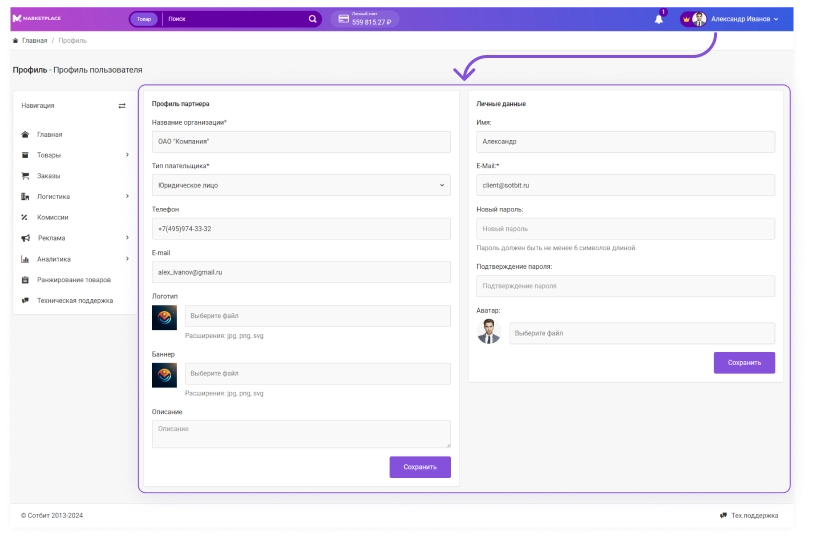
Task: Click the Marketplace logo
Action: pos(37,18)
